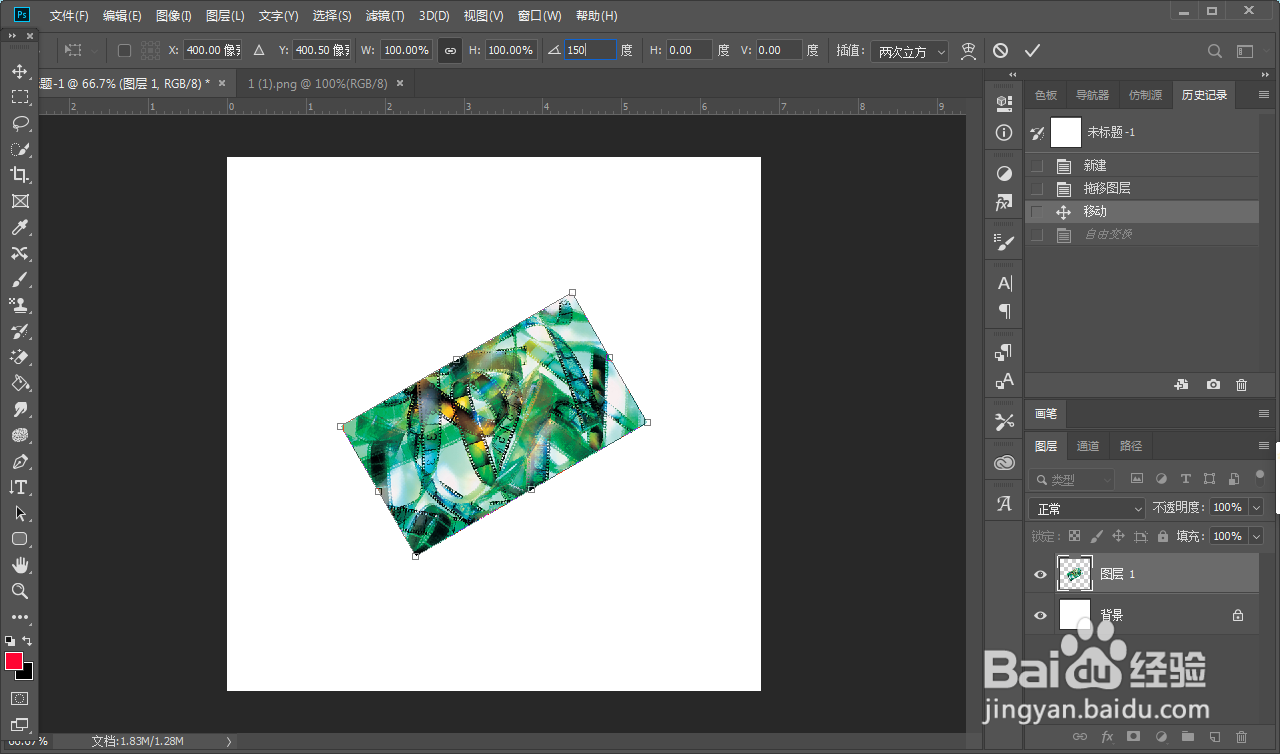
Task: Open the blend mode 正常 dropdown
Action: [x=1087, y=509]
